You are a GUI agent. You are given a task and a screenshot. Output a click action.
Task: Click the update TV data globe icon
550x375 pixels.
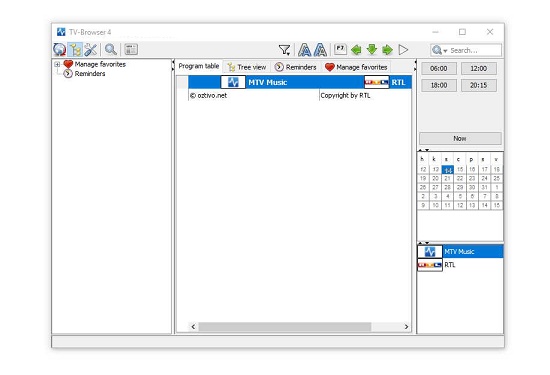tap(60, 49)
